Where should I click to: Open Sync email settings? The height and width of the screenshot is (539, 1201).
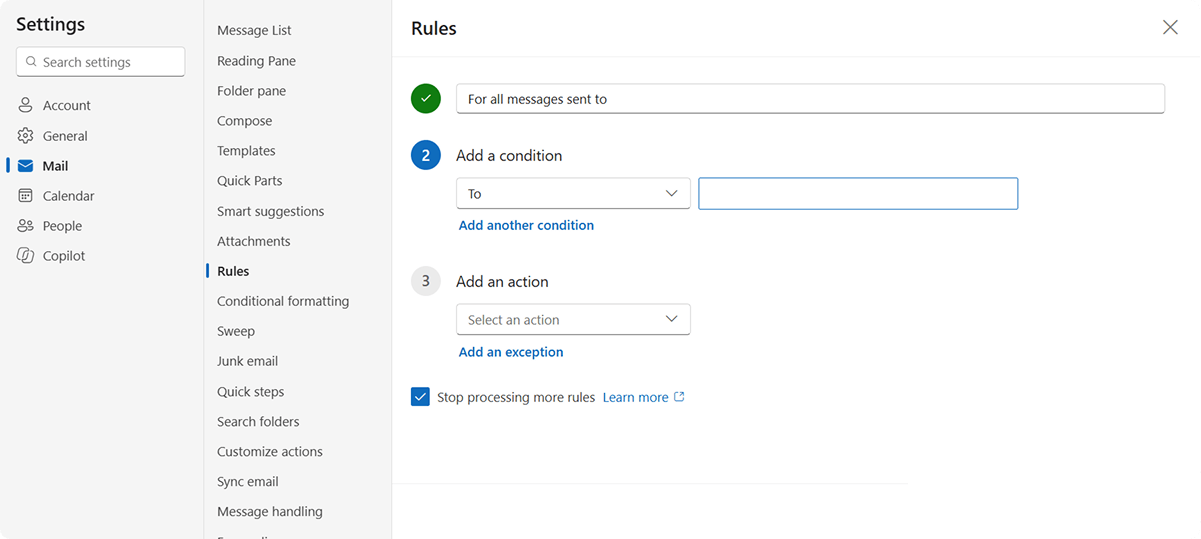click(248, 482)
